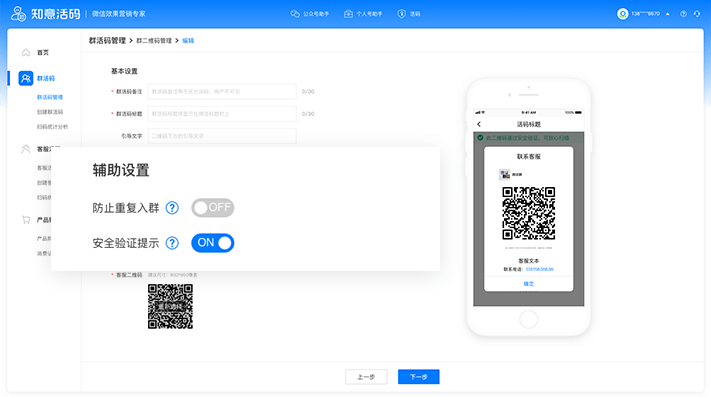Select 群活码 in the sidebar
711x397 pixels.
(x=46, y=78)
